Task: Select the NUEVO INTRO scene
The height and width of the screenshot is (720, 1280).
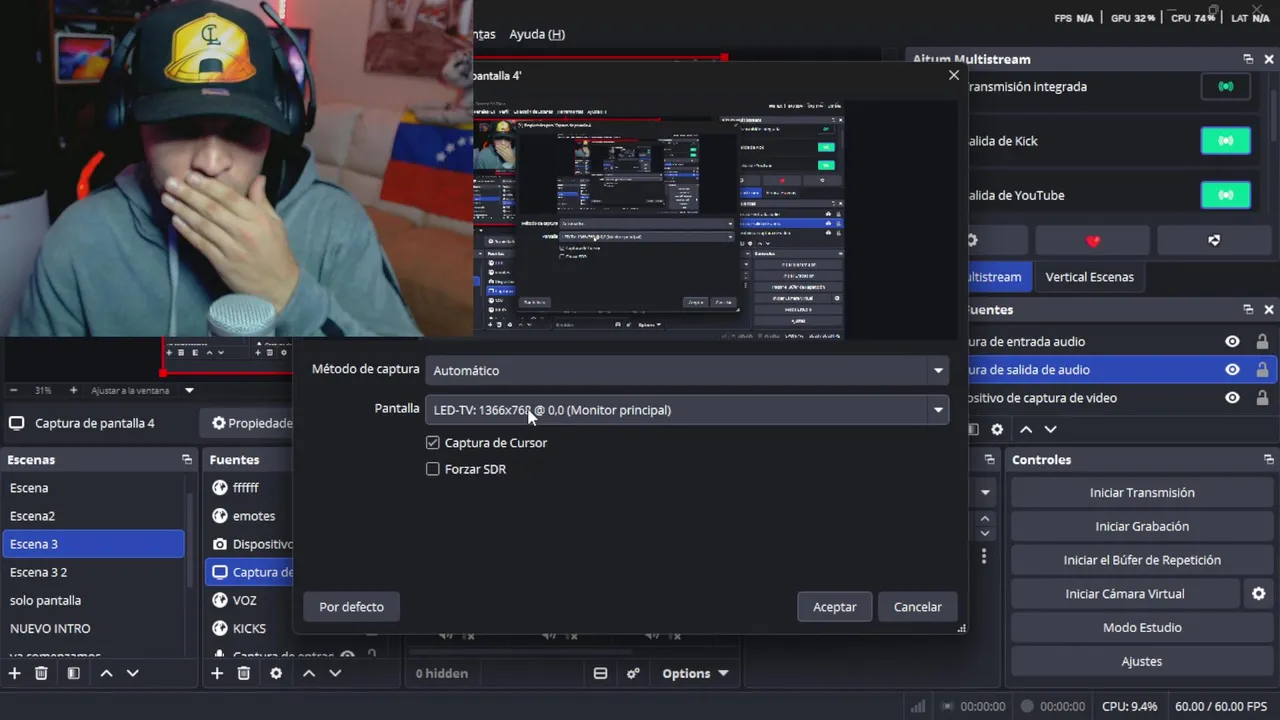Action: pyautogui.click(x=93, y=628)
